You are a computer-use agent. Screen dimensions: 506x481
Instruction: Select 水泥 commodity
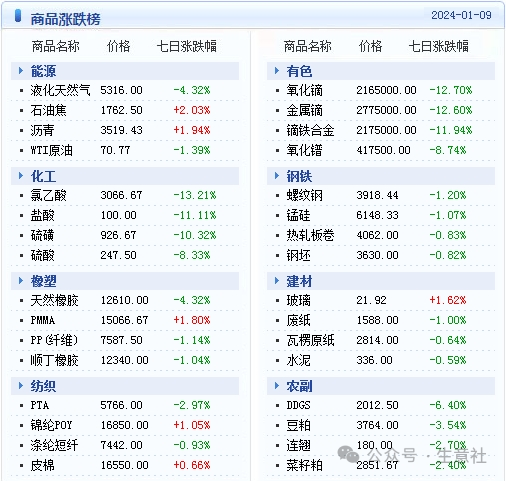[298, 360]
